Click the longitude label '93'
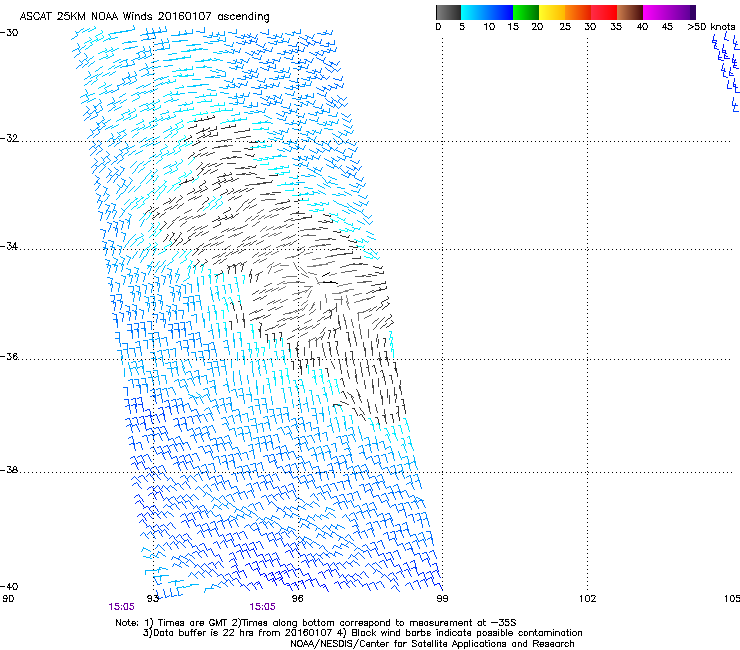 click(152, 599)
